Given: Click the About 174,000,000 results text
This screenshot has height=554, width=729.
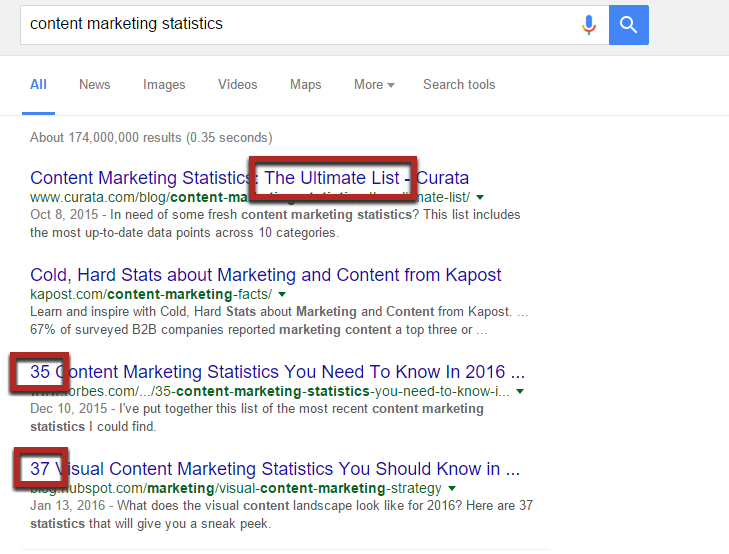Looking at the screenshot, I should (151, 138).
